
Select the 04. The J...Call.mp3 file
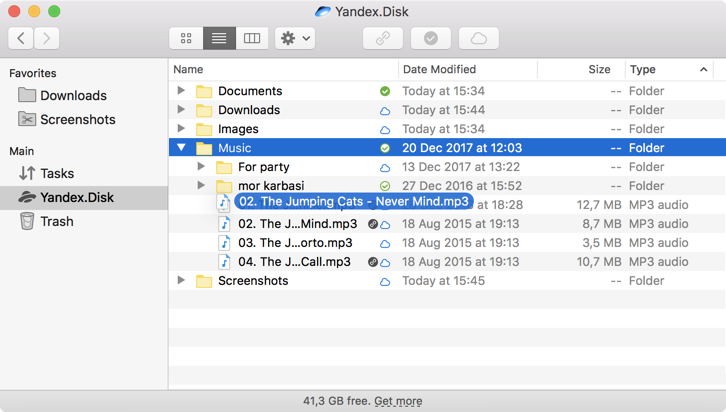pos(294,262)
